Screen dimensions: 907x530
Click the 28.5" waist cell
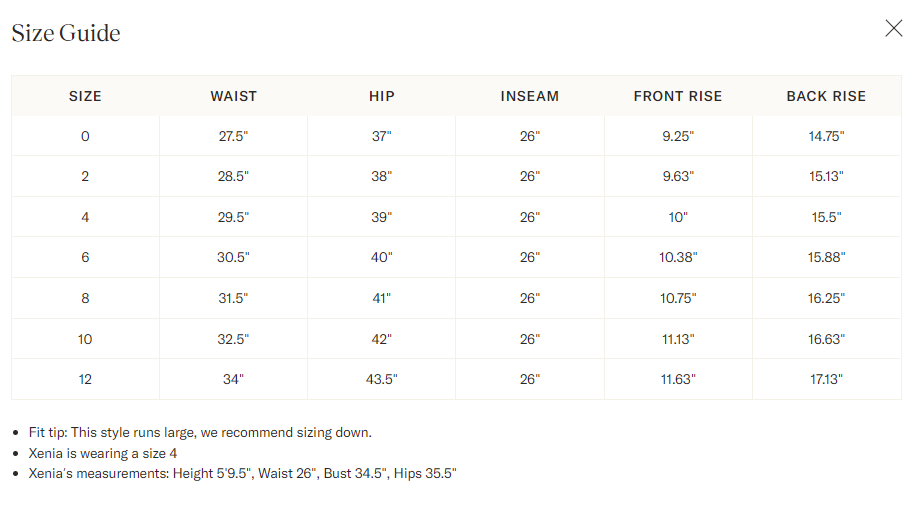click(x=233, y=176)
